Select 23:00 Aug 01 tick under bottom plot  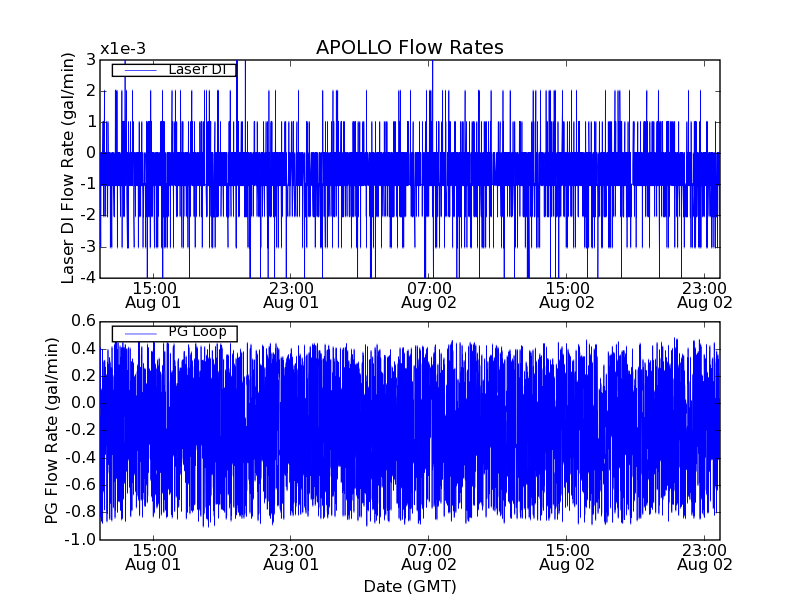point(291,557)
